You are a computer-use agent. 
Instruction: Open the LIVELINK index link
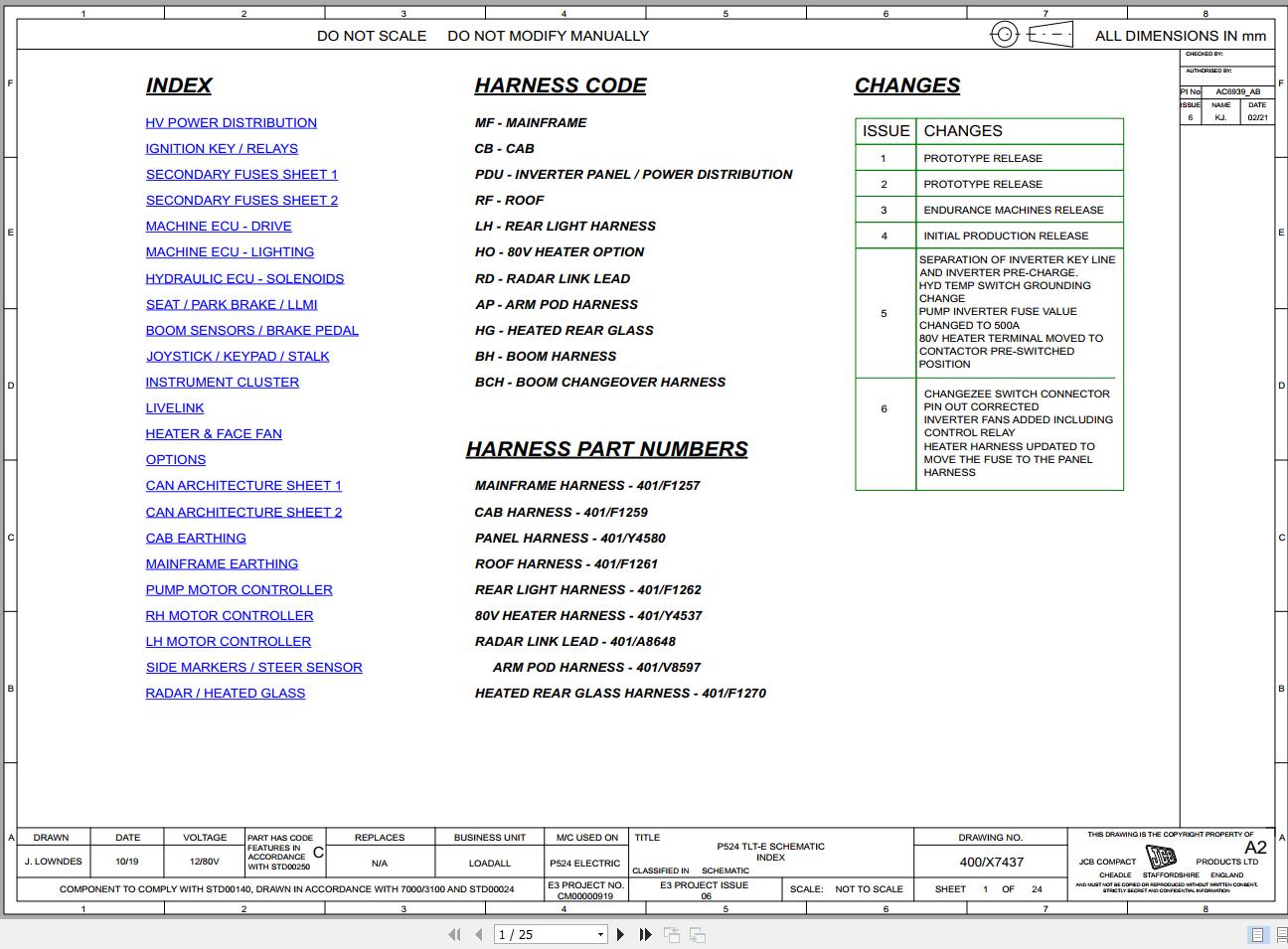click(x=175, y=407)
